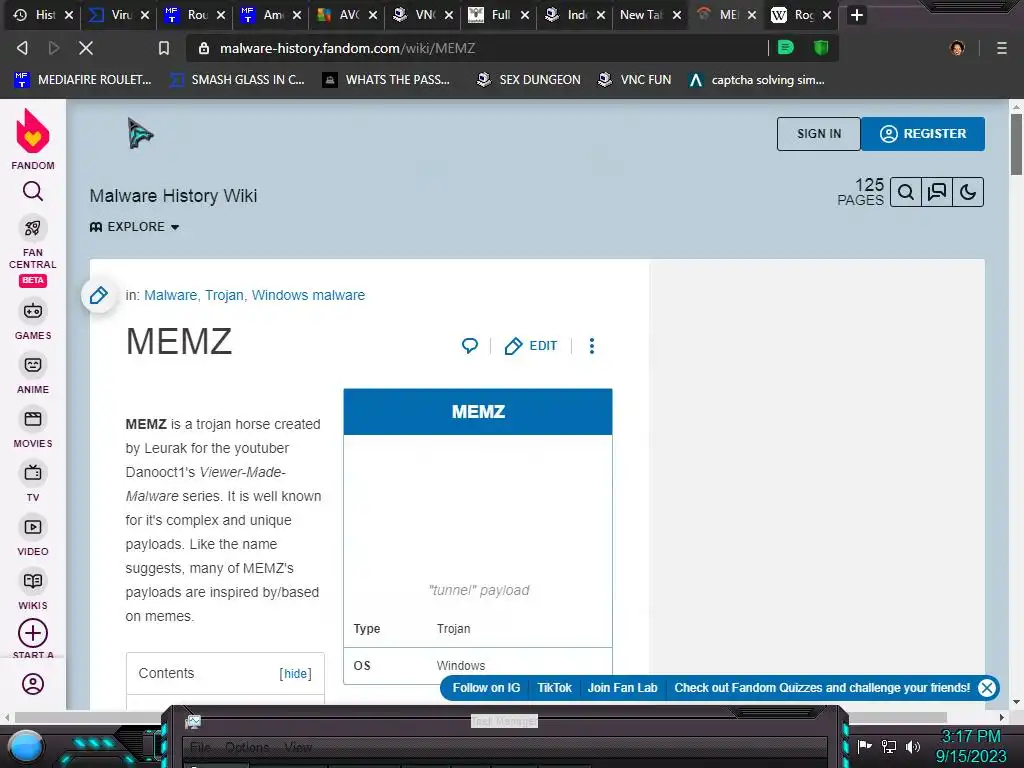Dismiss the bottom banner with X
1024x768 pixels.
pos(987,688)
